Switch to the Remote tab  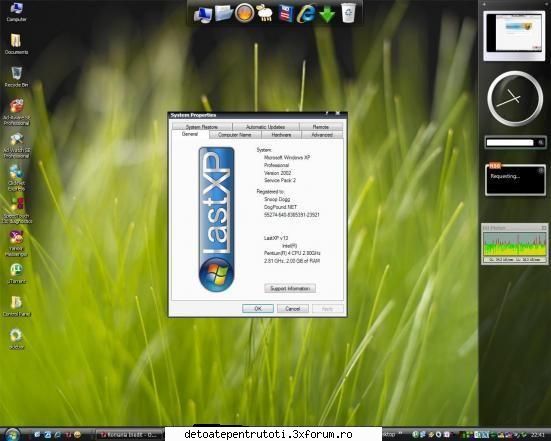[320, 127]
